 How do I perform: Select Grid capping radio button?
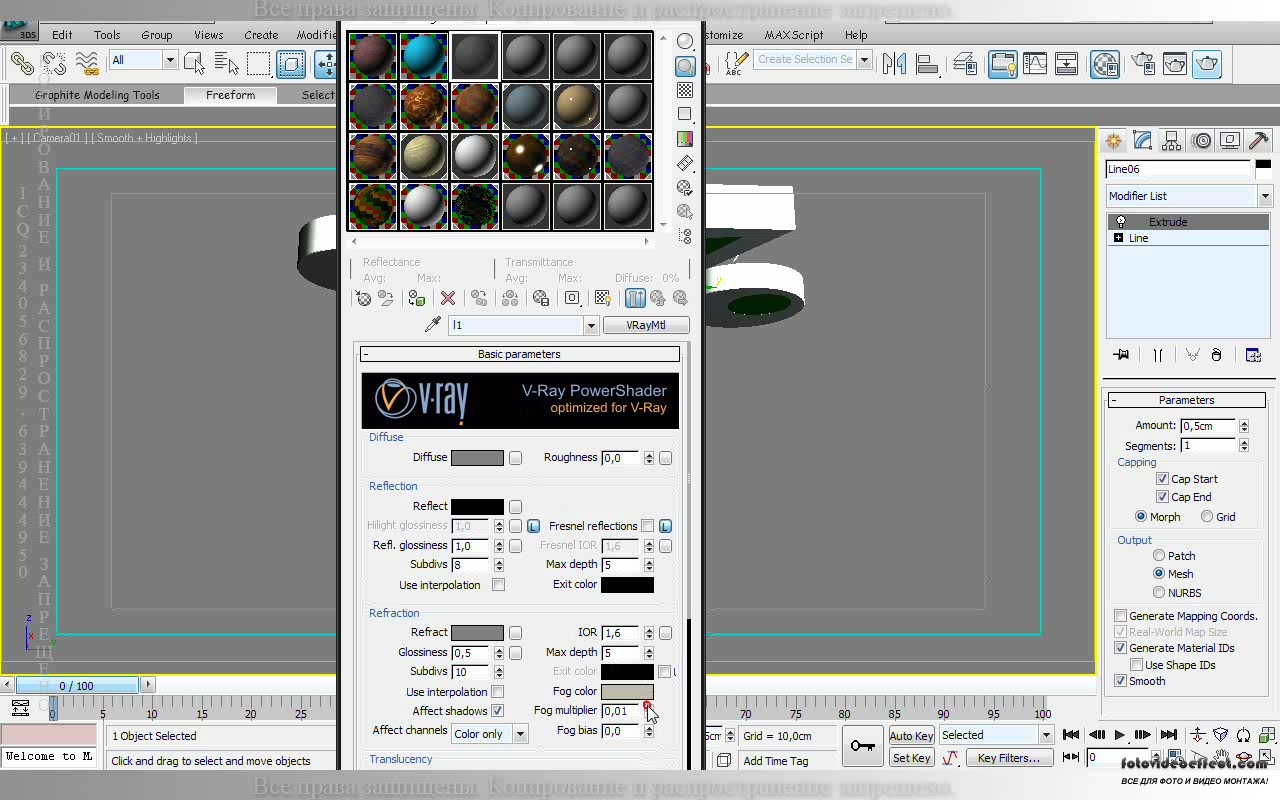coord(1207,517)
